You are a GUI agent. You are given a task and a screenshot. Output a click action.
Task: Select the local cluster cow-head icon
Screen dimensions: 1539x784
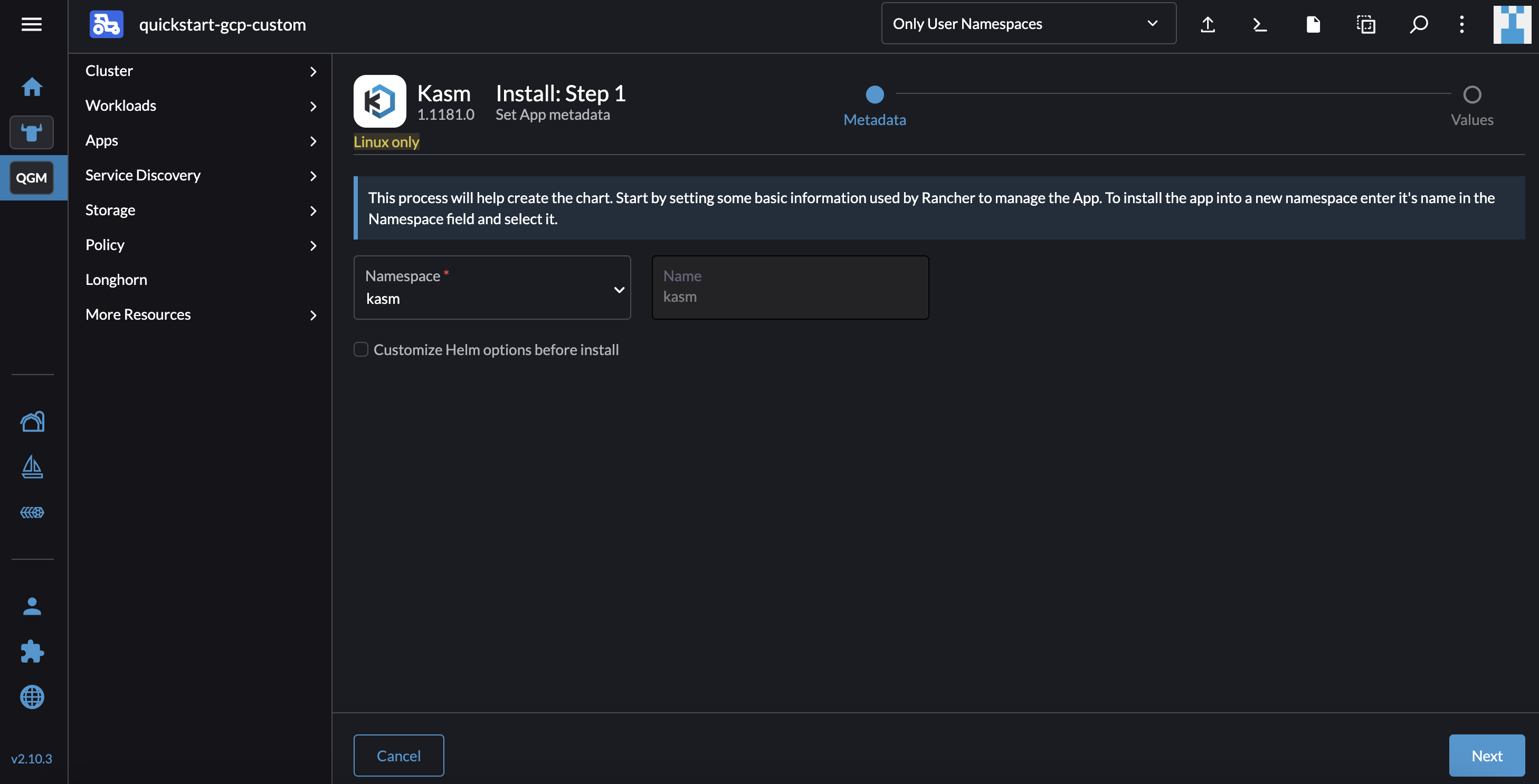(32, 132)
